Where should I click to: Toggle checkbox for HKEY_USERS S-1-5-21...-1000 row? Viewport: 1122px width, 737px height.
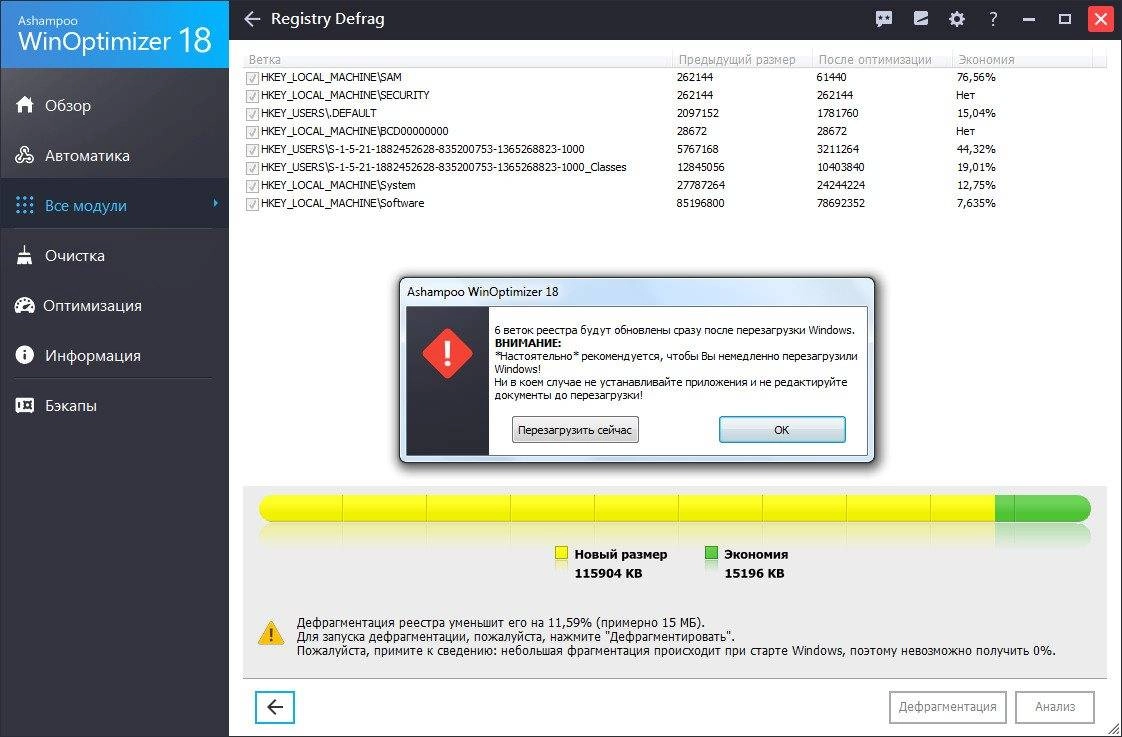click(x=252, y=150)
